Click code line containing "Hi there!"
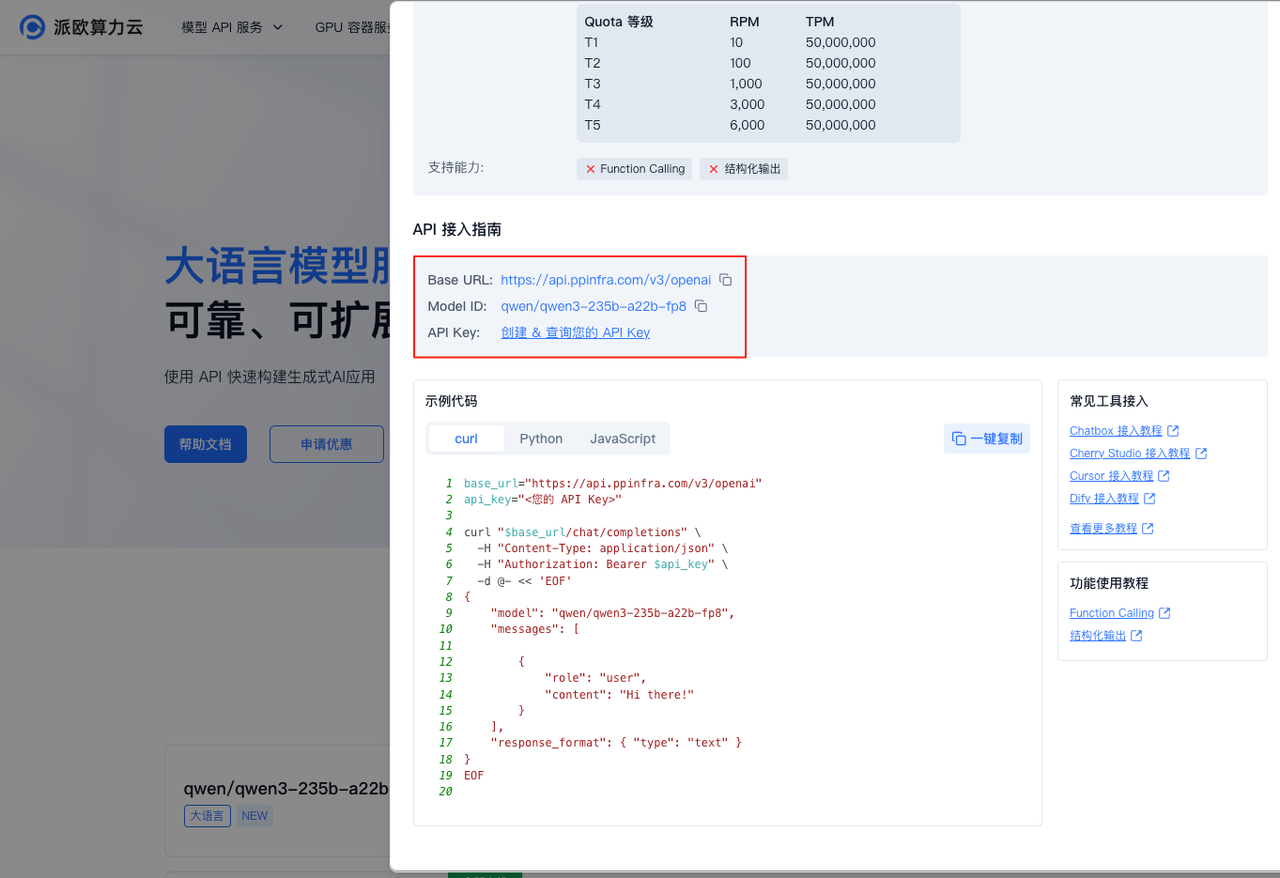The height and width of the screenshot is (878, 1280). (619, 694)
